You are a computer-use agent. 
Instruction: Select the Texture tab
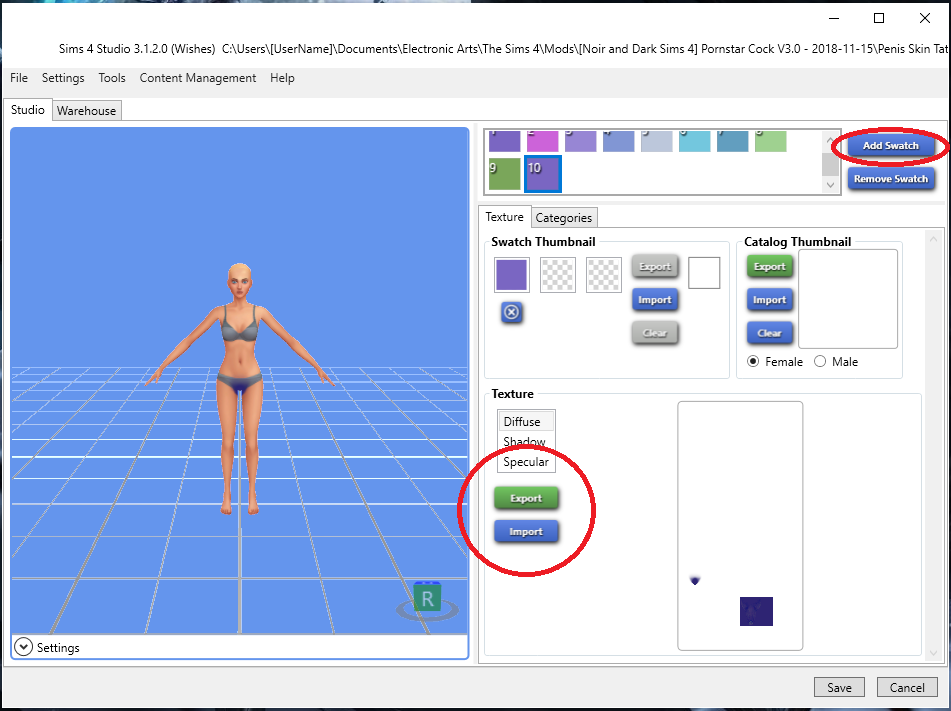pyautogui.click(x=504, y=217)
